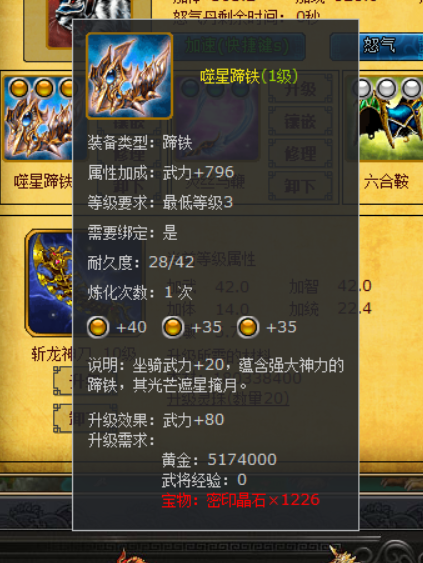Viewport: 423px width, 563px height.
Task: Click the rightmost silver socket above 六合鞍
Action: point(412,88)
